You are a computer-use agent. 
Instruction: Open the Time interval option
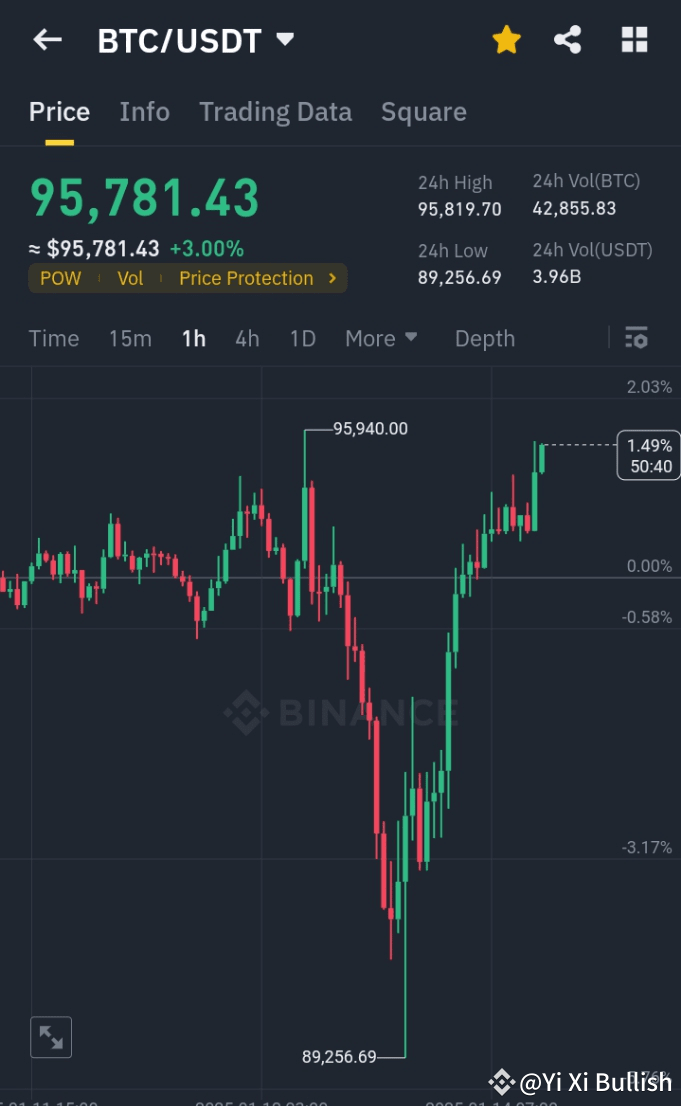53,338
